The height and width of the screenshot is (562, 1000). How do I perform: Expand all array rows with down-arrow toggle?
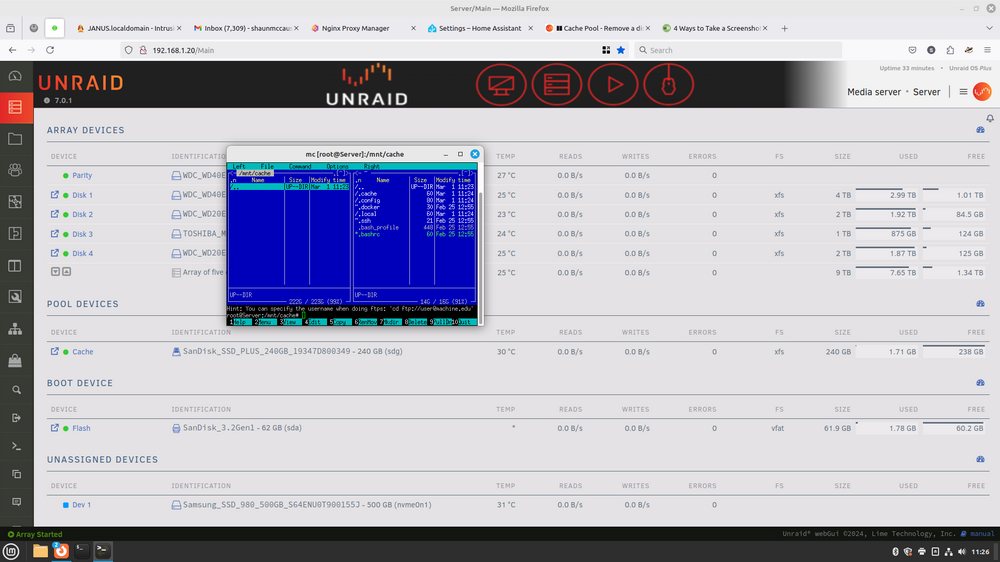pos(55,272)
